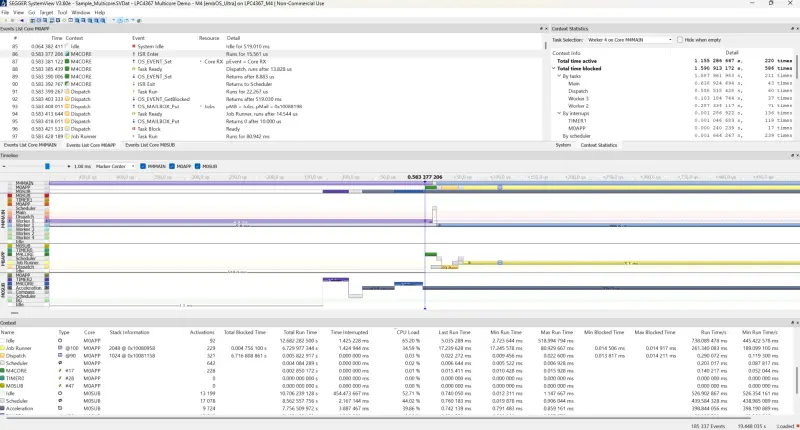The image size is (800, 430).
Task: Toggle the M4MAIN core checkbox in Timeline
Action: click(x=143, y=166)
